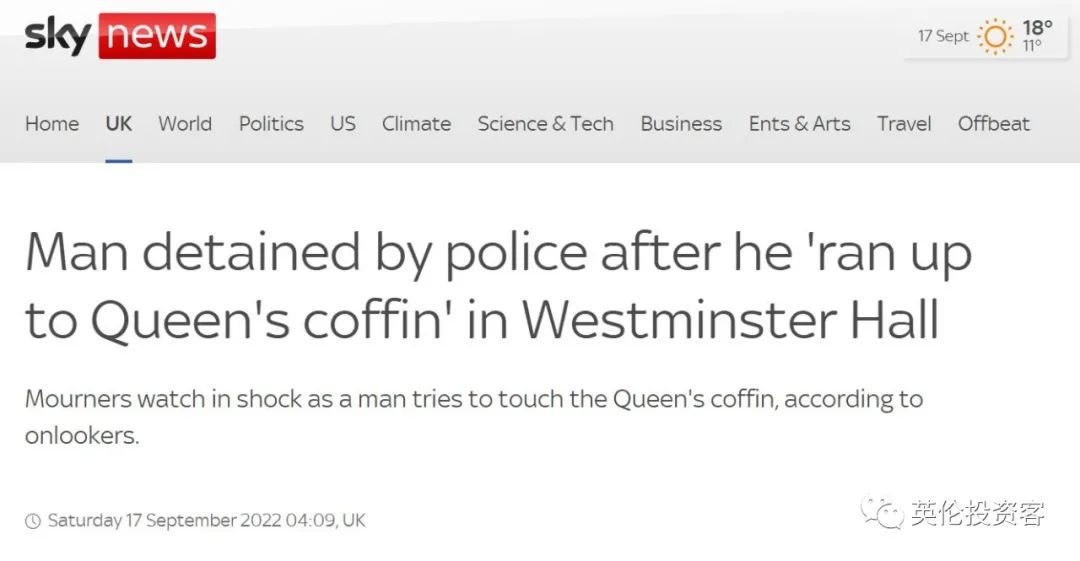The image size is (1080, 561).
Task: Click the clock icon beside publish date
Action: [x=32, y=521]
